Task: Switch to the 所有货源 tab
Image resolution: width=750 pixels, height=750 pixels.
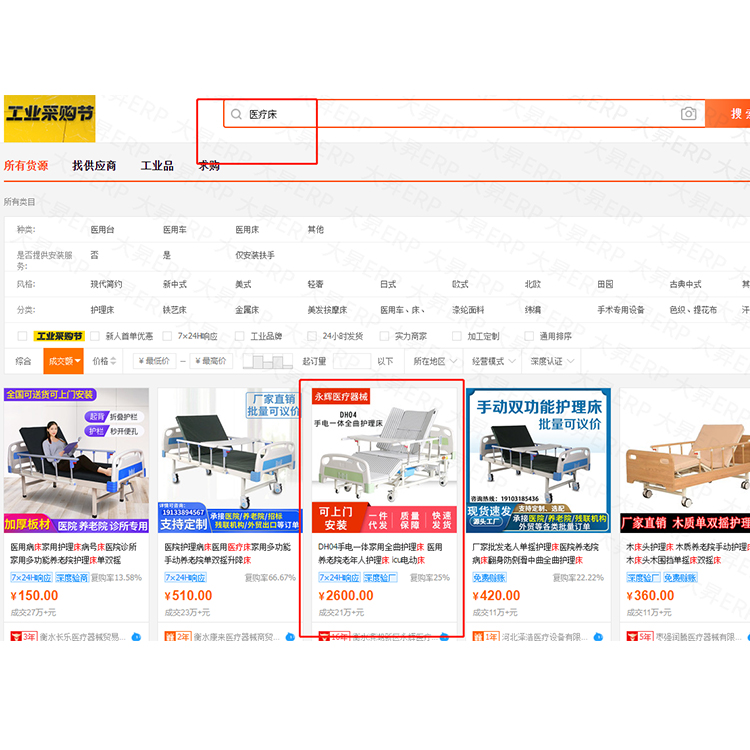Action: 26,165
